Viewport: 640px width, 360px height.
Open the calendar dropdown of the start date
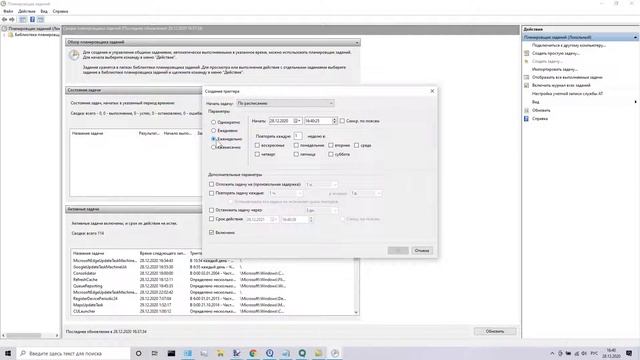(x=298, y=121)
